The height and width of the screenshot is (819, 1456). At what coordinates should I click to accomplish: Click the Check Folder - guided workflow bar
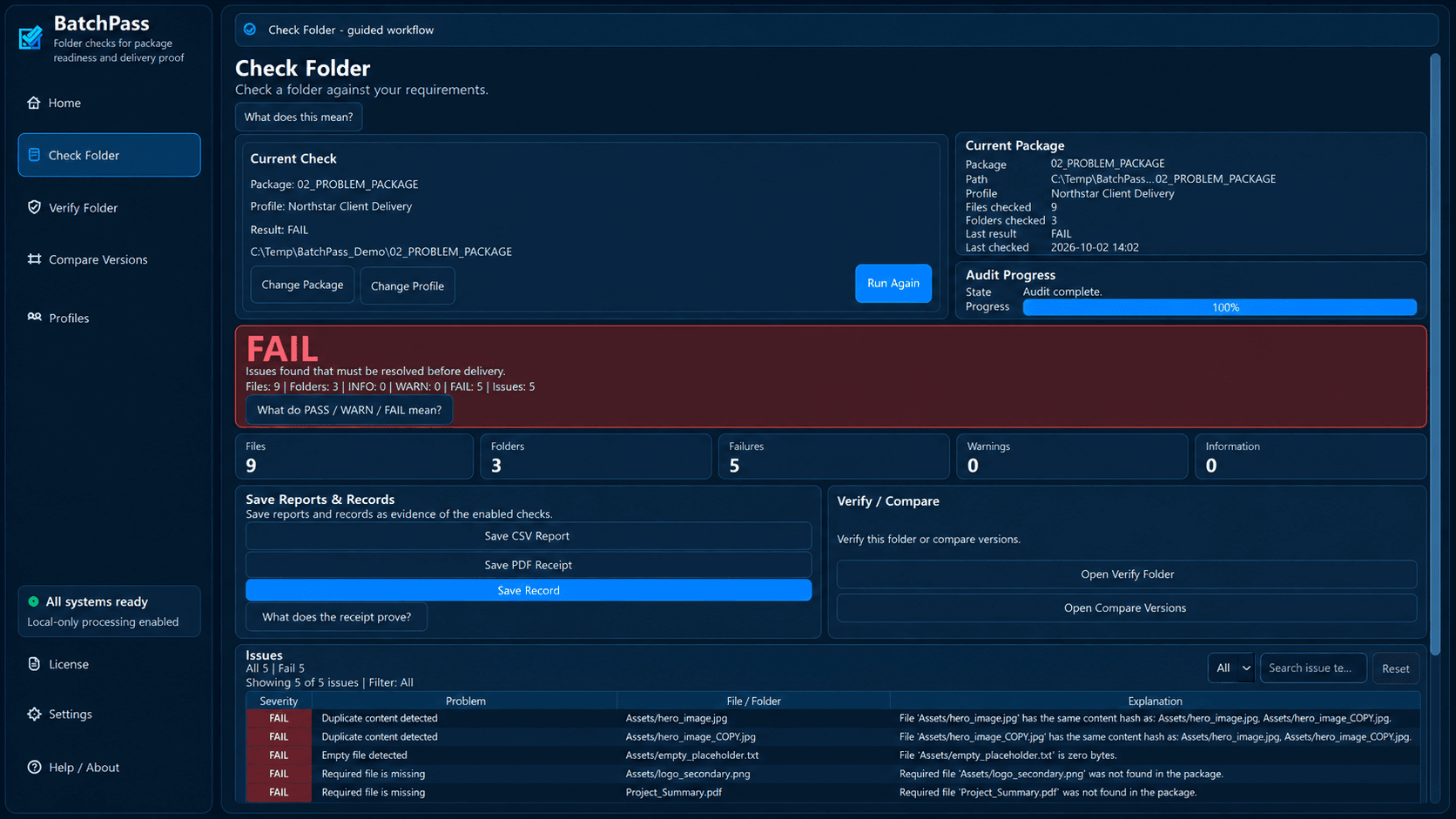coord(836,30)
